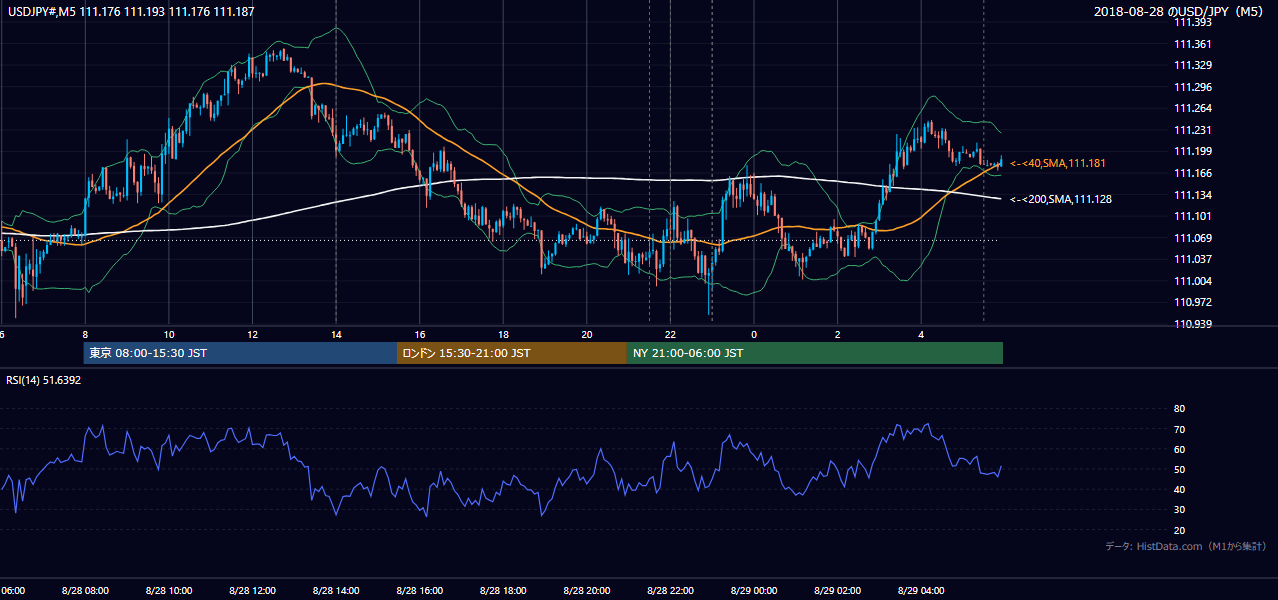Click RSI axis level 40

[x=1179, y=489]
